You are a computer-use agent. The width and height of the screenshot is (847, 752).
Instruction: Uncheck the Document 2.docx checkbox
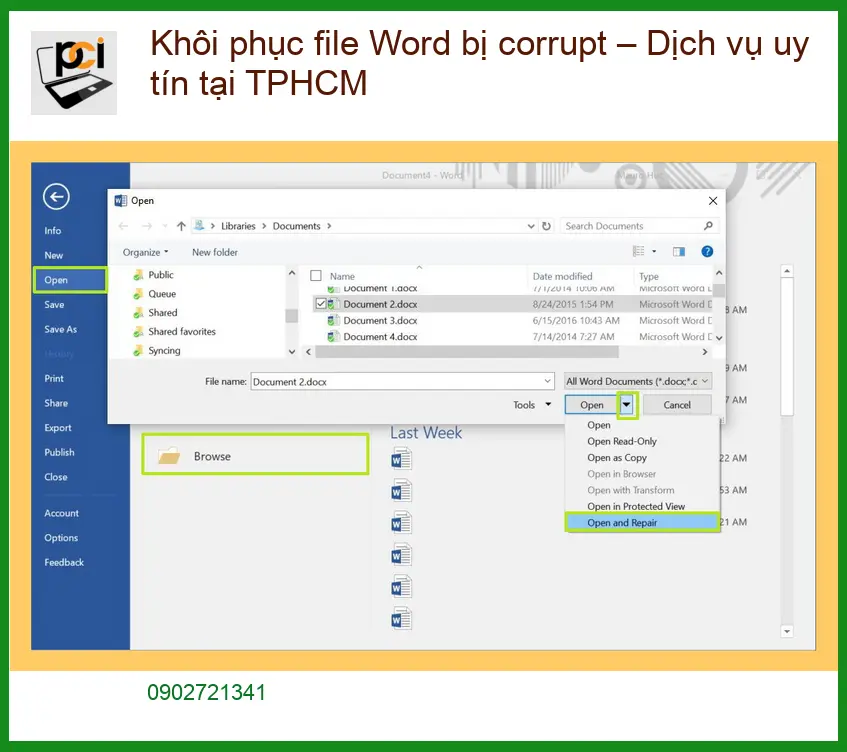point(321,304)
